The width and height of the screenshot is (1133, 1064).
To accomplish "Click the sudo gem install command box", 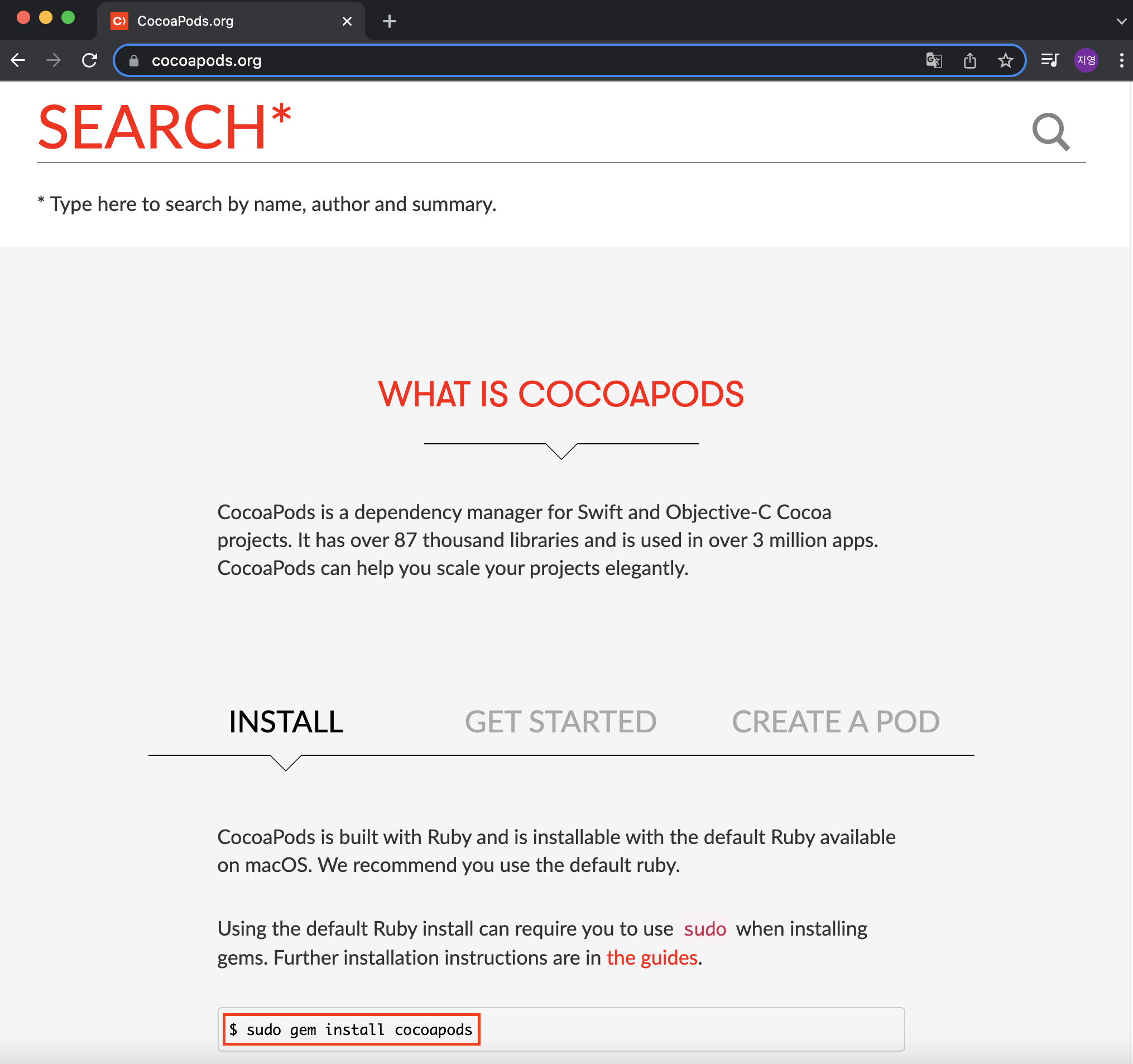I will click(351, 1029).
